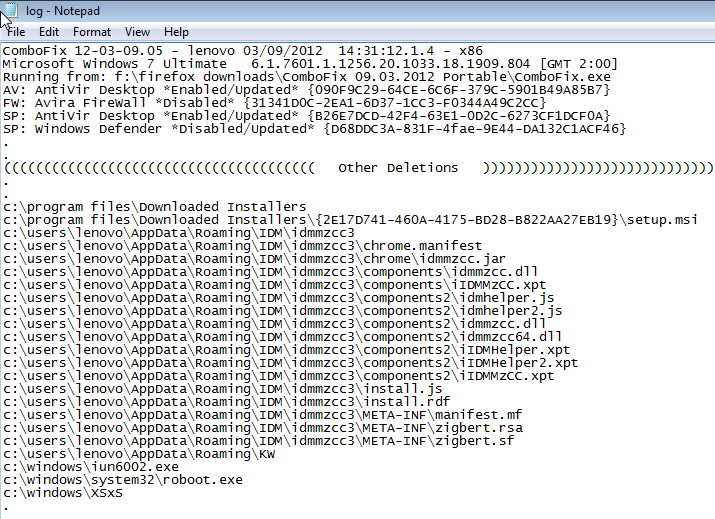This screenshot has height=519, width=715.
Task: Click the idmhelper2.js file line
Action: pyautogui.click(x=282, y=311)
